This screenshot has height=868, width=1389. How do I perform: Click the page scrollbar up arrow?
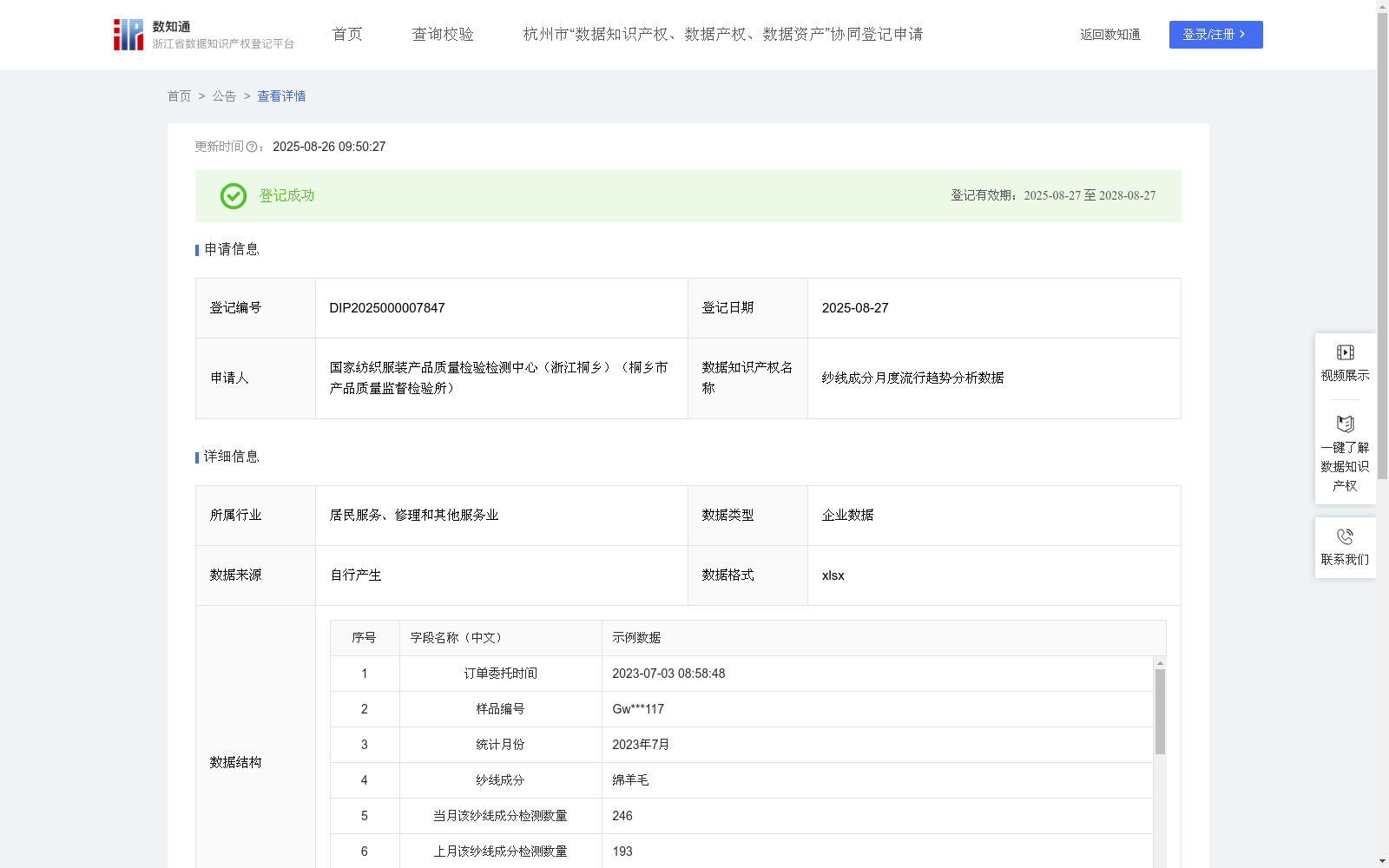click(x=1382, y=6)
